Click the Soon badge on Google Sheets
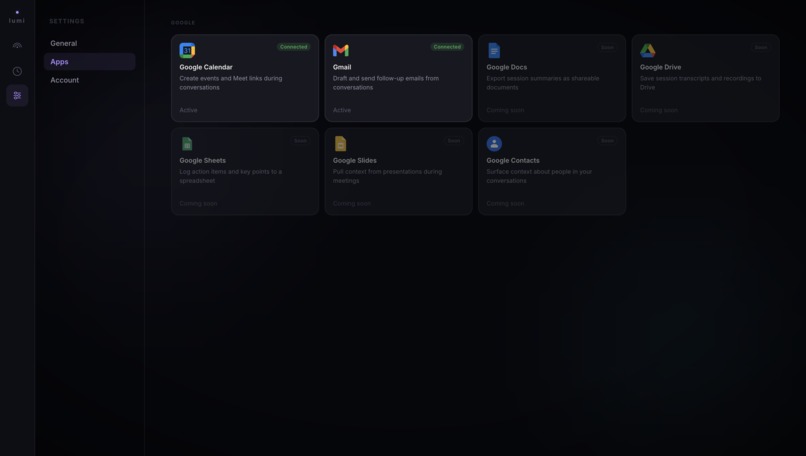Screen dimensions: 806x456 (300, 140)
